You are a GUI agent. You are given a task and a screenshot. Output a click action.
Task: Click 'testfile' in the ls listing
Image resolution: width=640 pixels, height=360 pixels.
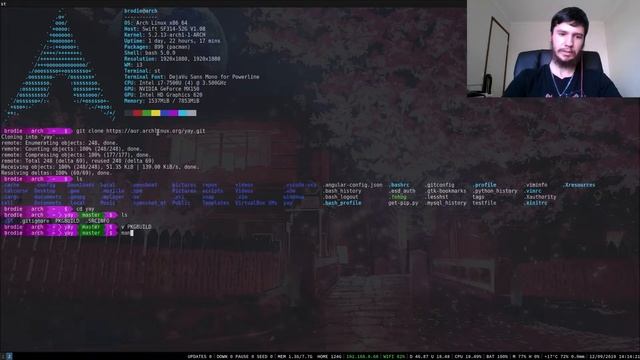484,203
